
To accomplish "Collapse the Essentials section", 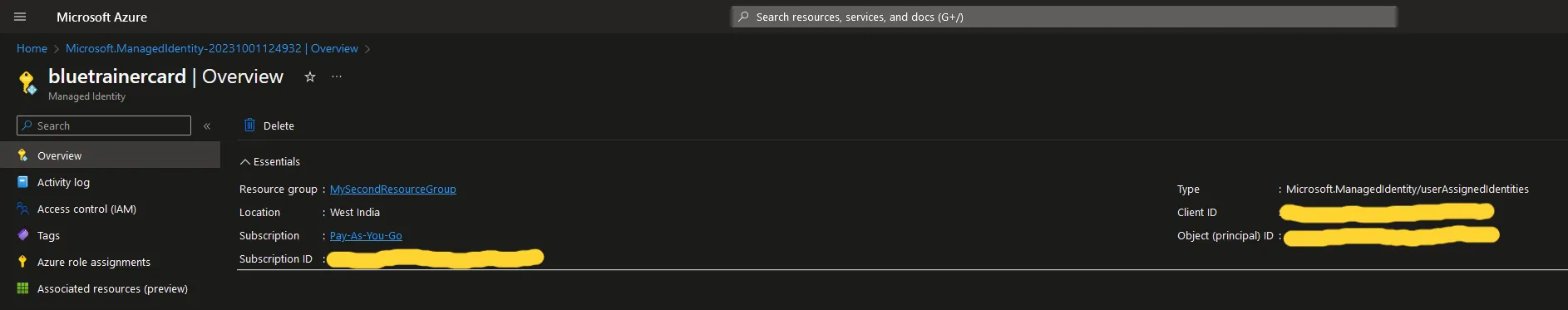I will coord(270,162).
